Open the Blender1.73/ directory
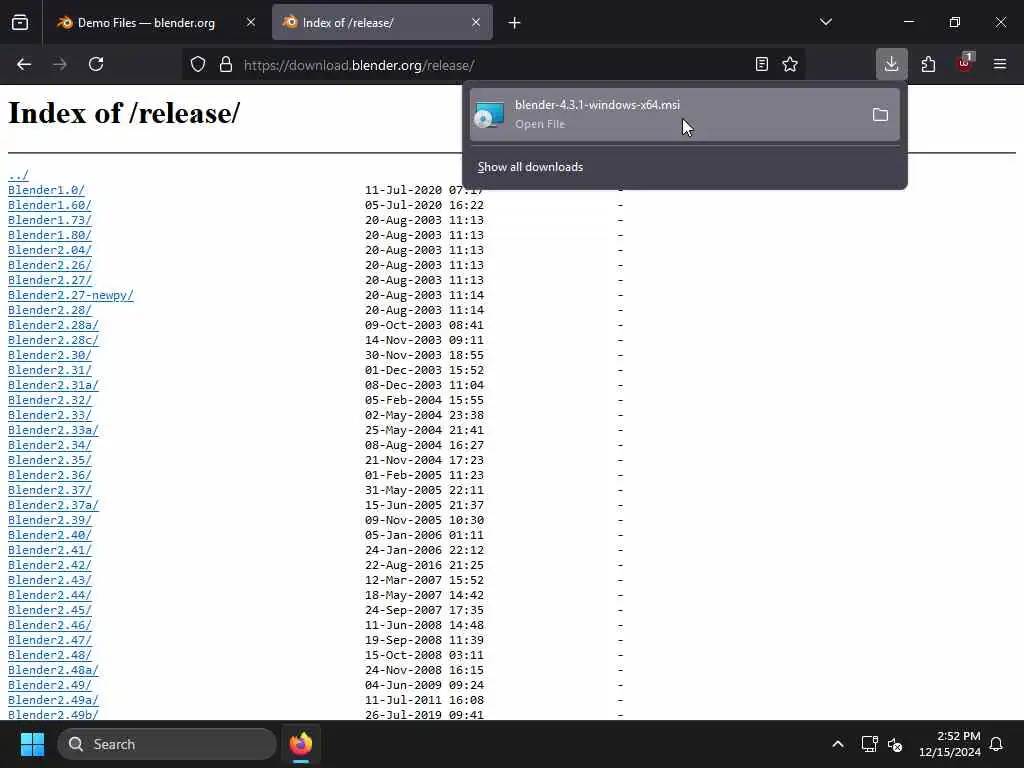This screenshot has height=768, width=1024. [x=50, y=220]
